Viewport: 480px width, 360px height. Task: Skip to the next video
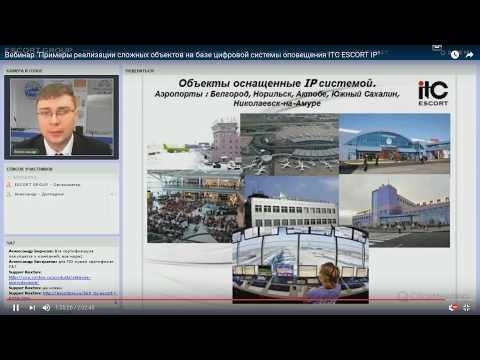32,308
